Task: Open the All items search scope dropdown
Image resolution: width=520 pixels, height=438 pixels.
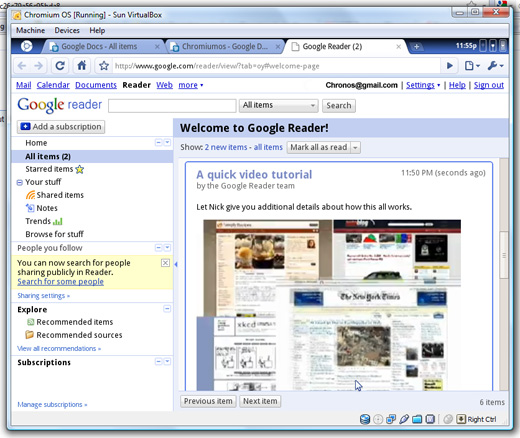Action: pos(279,105)
